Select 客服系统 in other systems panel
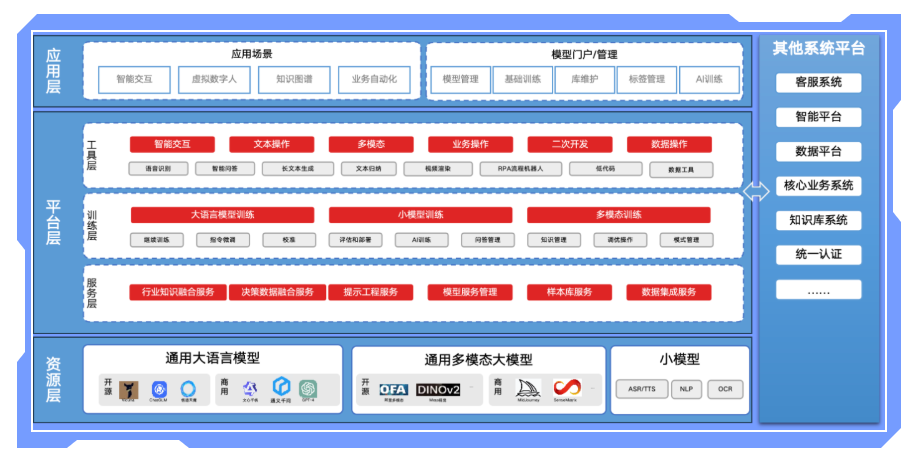Image resolution: width=920 pixels, height=460 pixels. (818, 82)
